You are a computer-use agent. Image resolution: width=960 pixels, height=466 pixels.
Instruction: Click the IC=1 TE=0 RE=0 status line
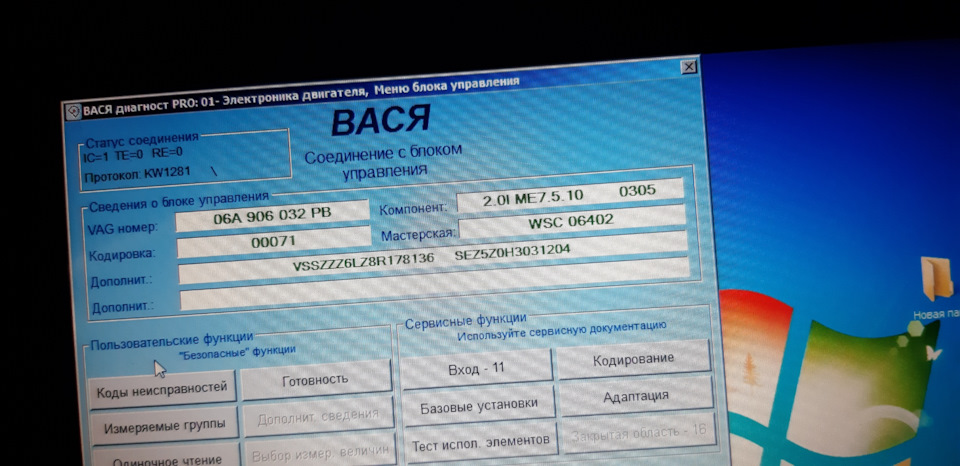pos(132,154)
